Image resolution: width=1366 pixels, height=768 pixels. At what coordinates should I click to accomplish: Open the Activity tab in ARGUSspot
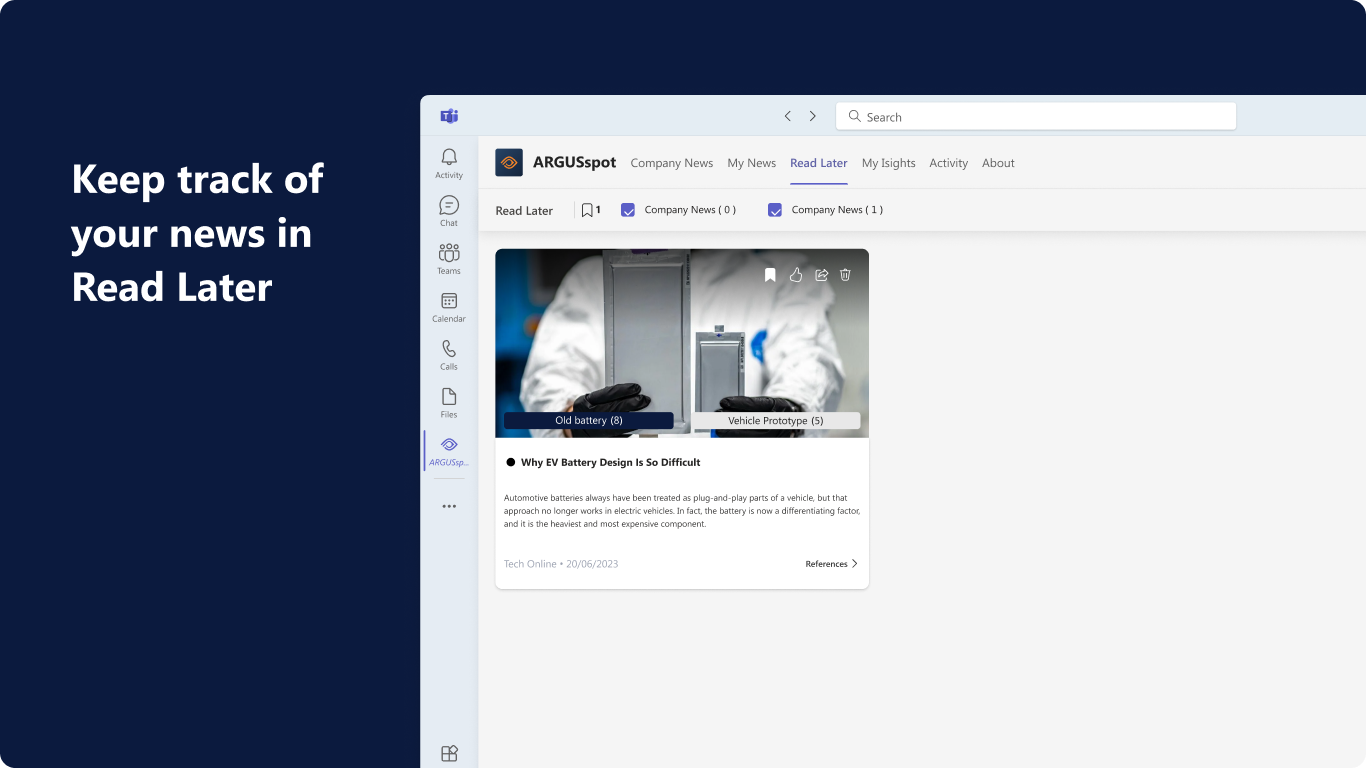tap(949, 163)
